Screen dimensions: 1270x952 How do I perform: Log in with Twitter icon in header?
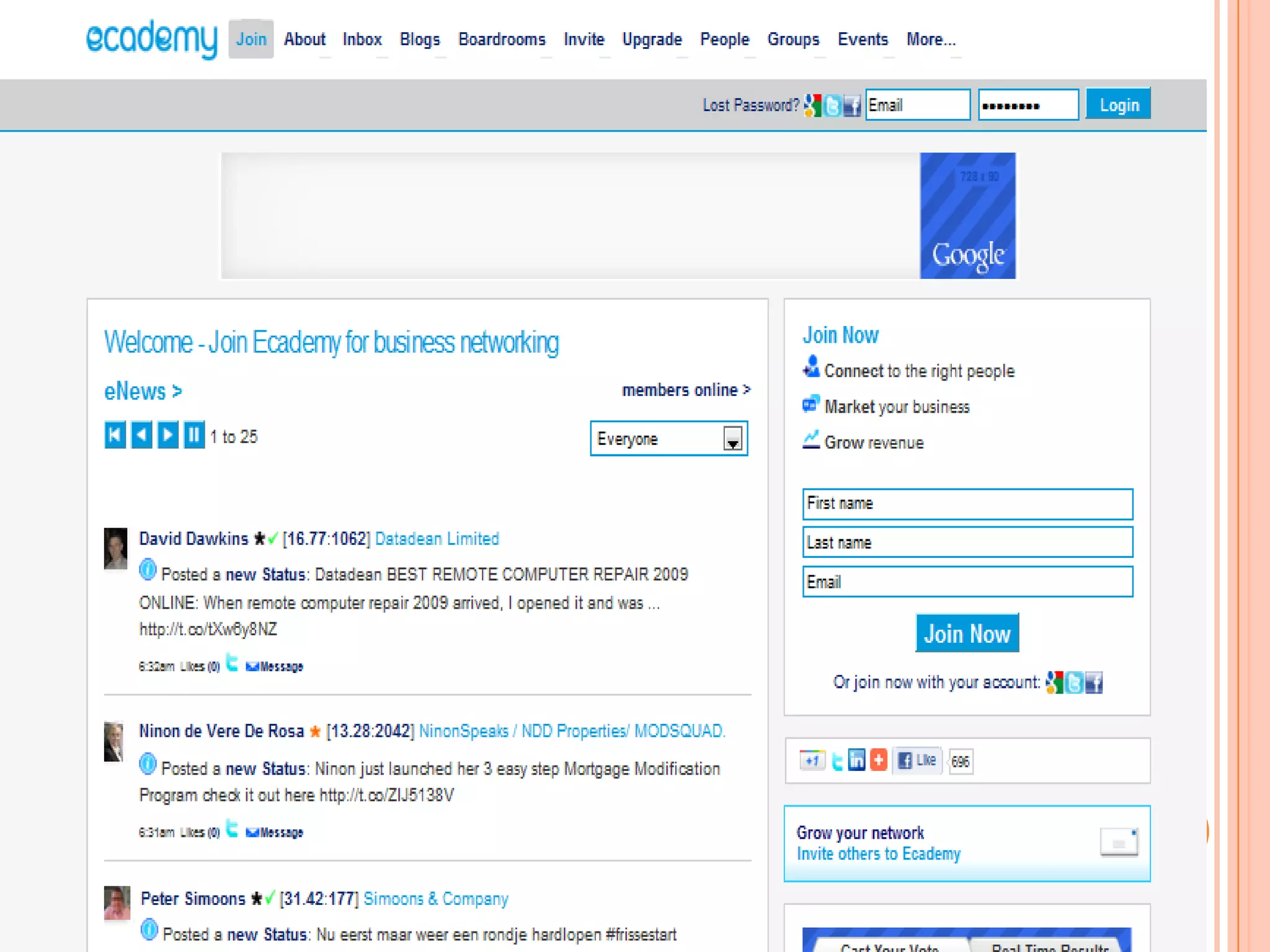(x=833, y=106)
